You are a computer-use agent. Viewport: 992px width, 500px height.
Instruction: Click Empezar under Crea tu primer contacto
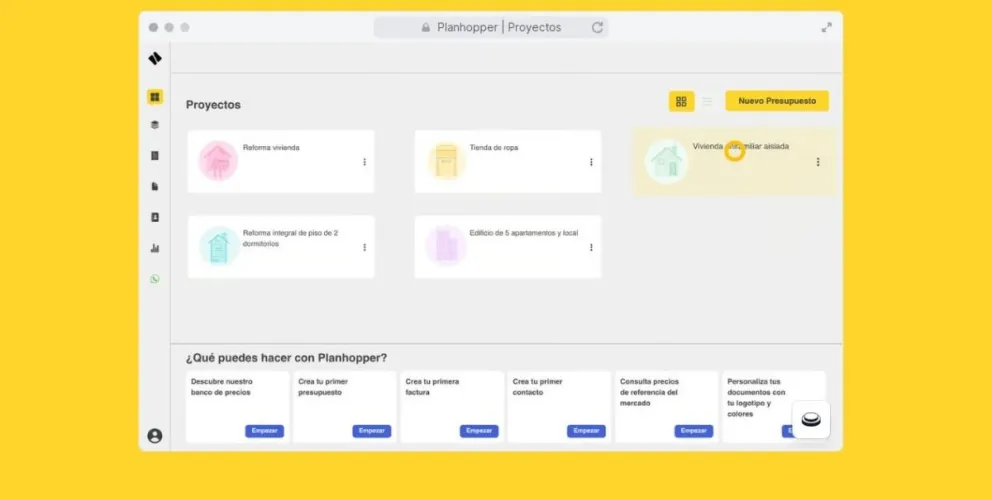click(x=586, y=431)
